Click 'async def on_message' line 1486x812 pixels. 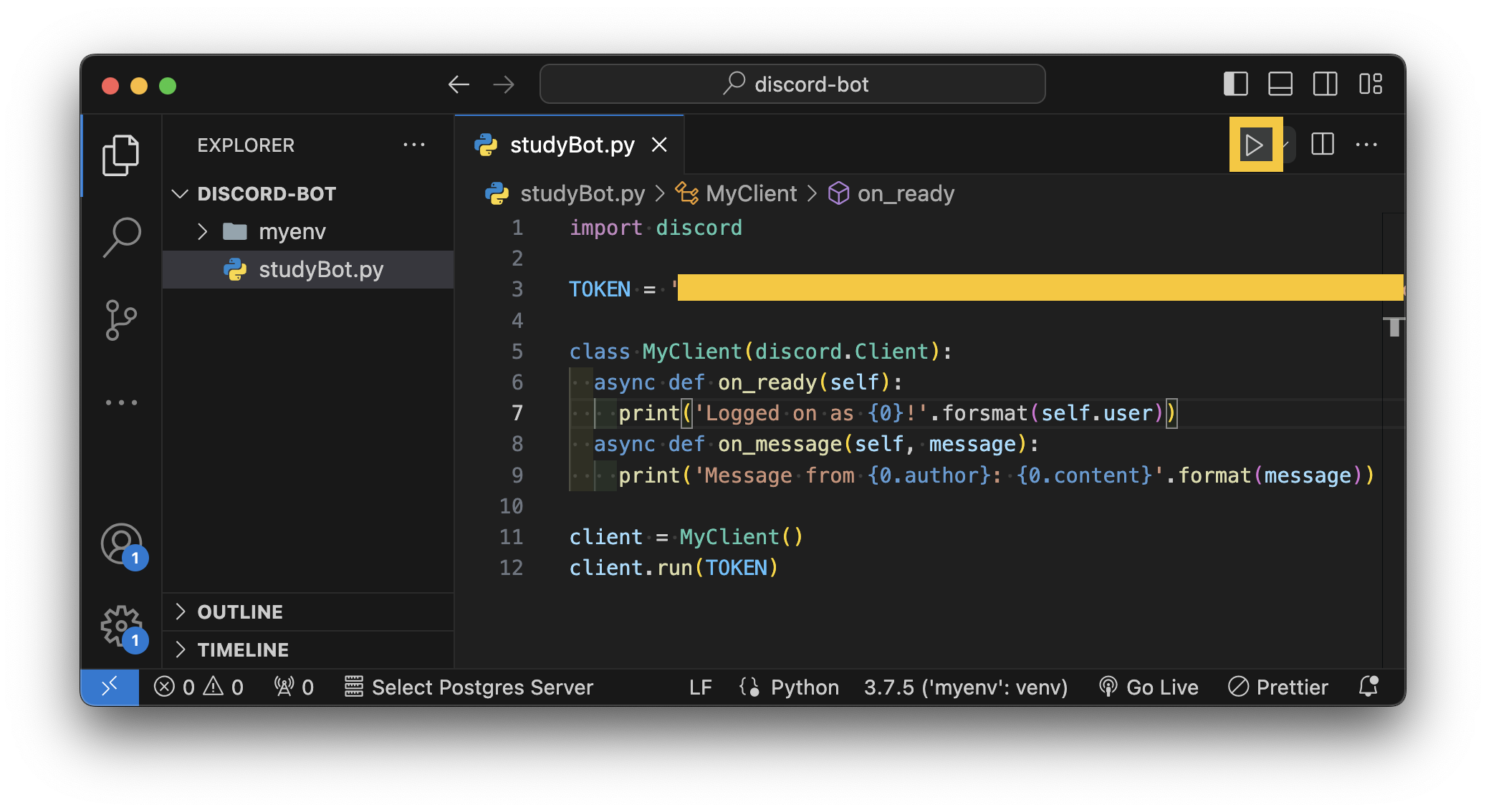point(816,444)
